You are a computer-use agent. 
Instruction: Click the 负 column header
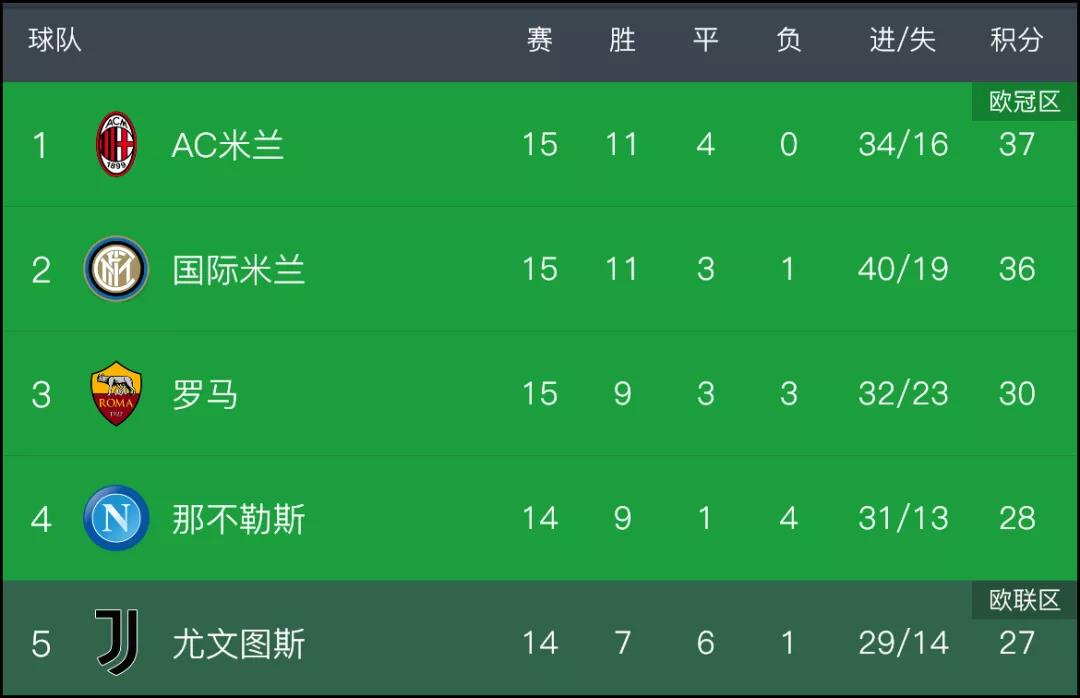click(789, 39)
